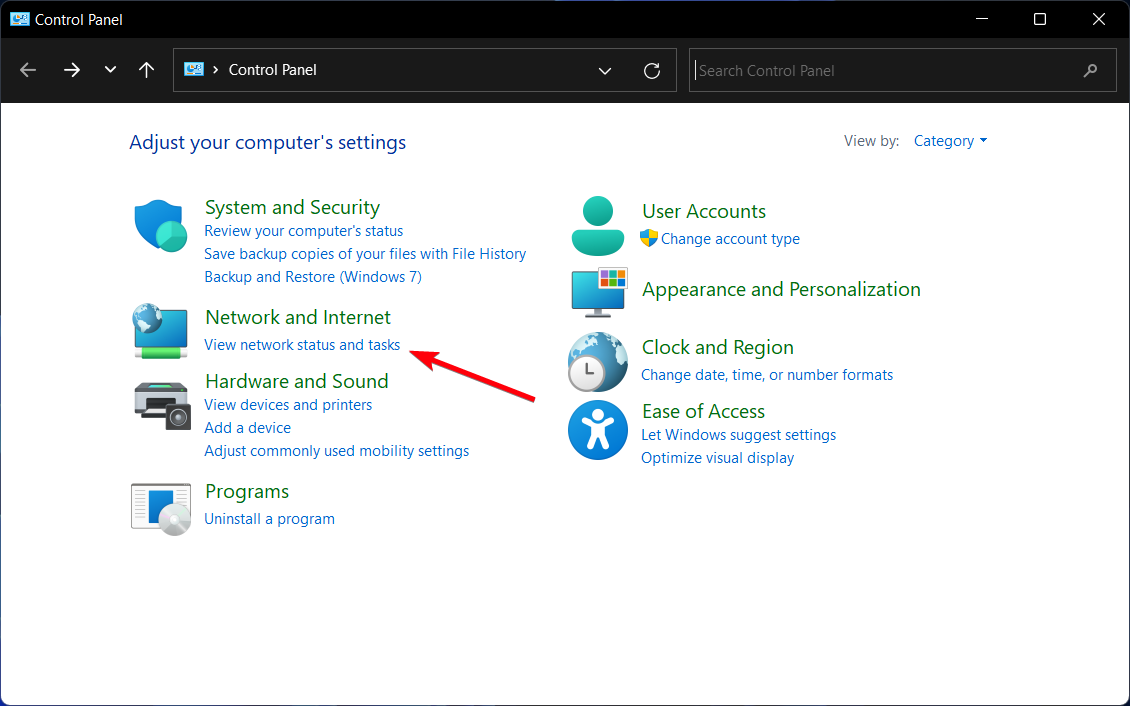The width and height of the screenshot is (1130, 706).
Task: Open Ease of Access category
Action: point(703,411)
